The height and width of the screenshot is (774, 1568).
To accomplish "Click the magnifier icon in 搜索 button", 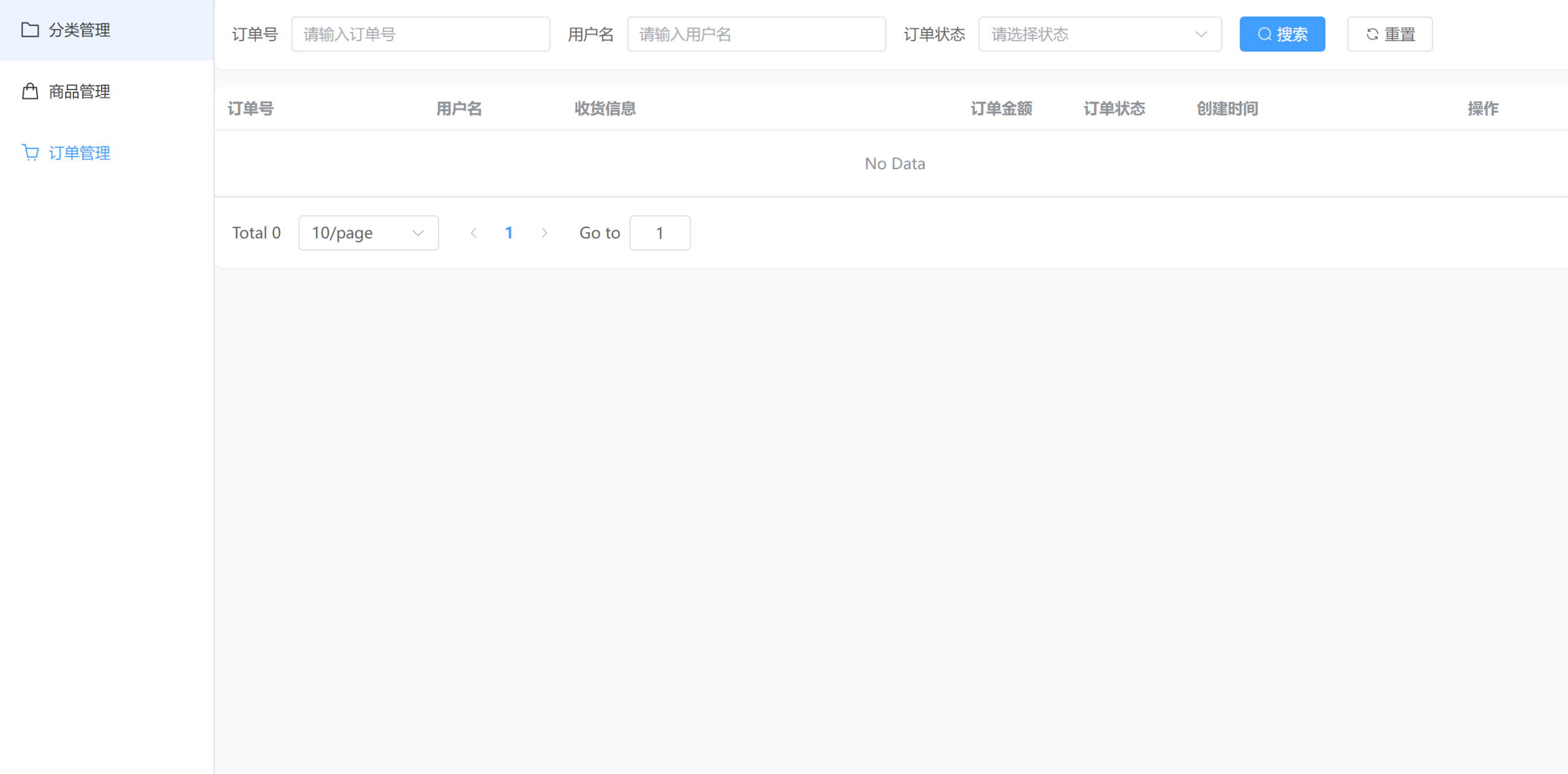I will [x=1264, y=34].
